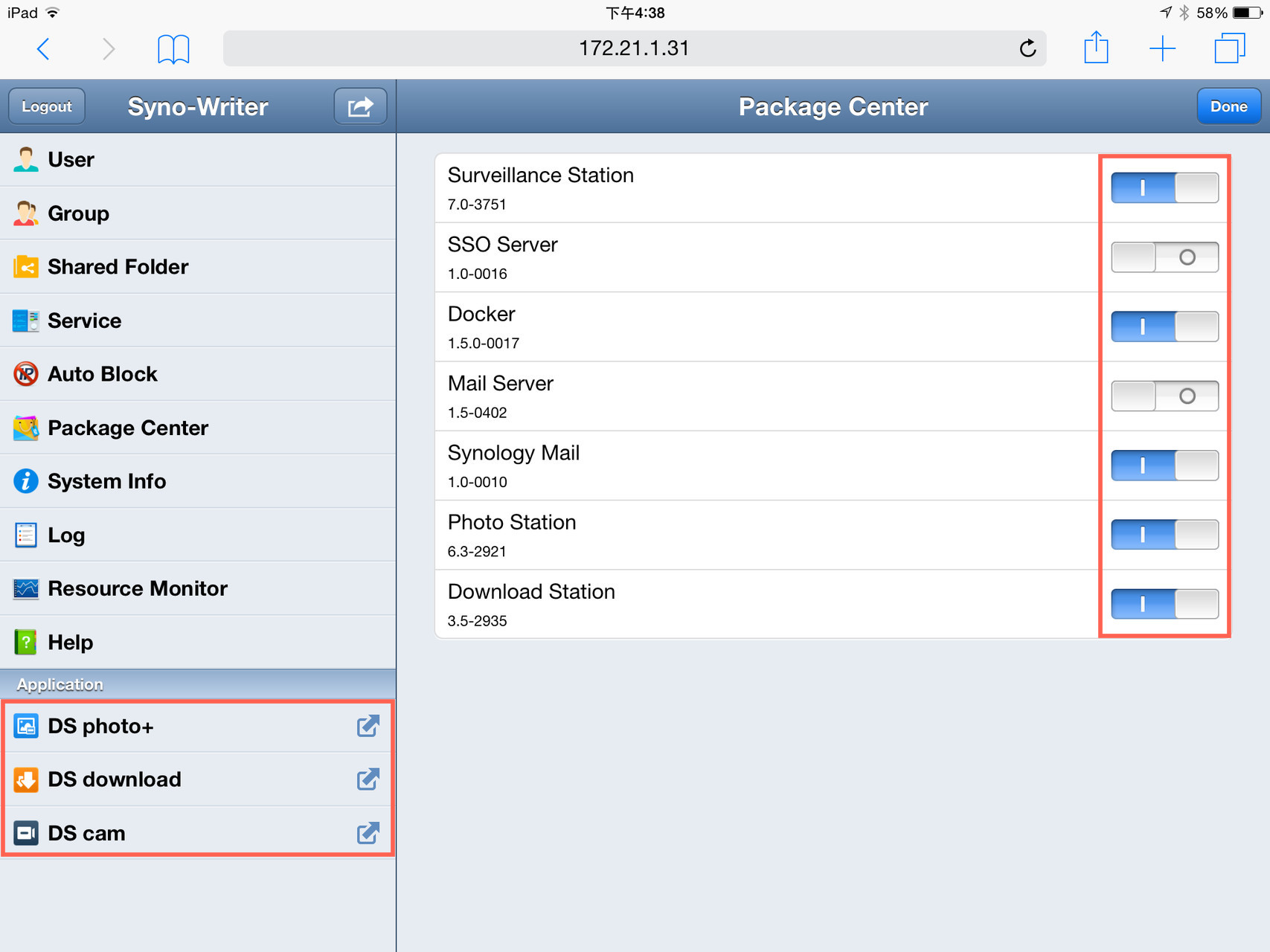This screenshot has width=1270, height=952.
Task: Enable the Mail Server switch
Action: 1164,396
